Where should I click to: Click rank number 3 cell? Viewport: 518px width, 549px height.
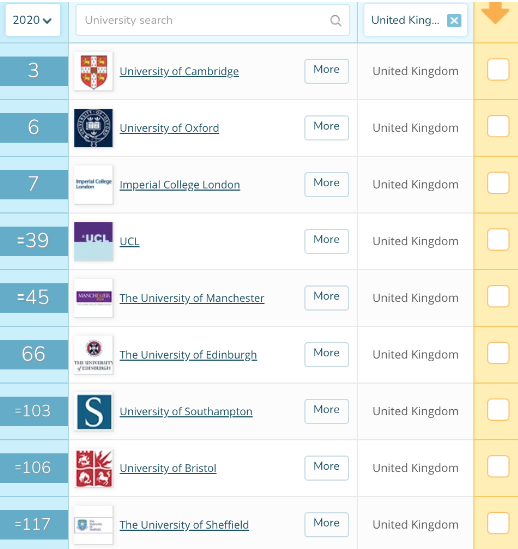[34, 71]
